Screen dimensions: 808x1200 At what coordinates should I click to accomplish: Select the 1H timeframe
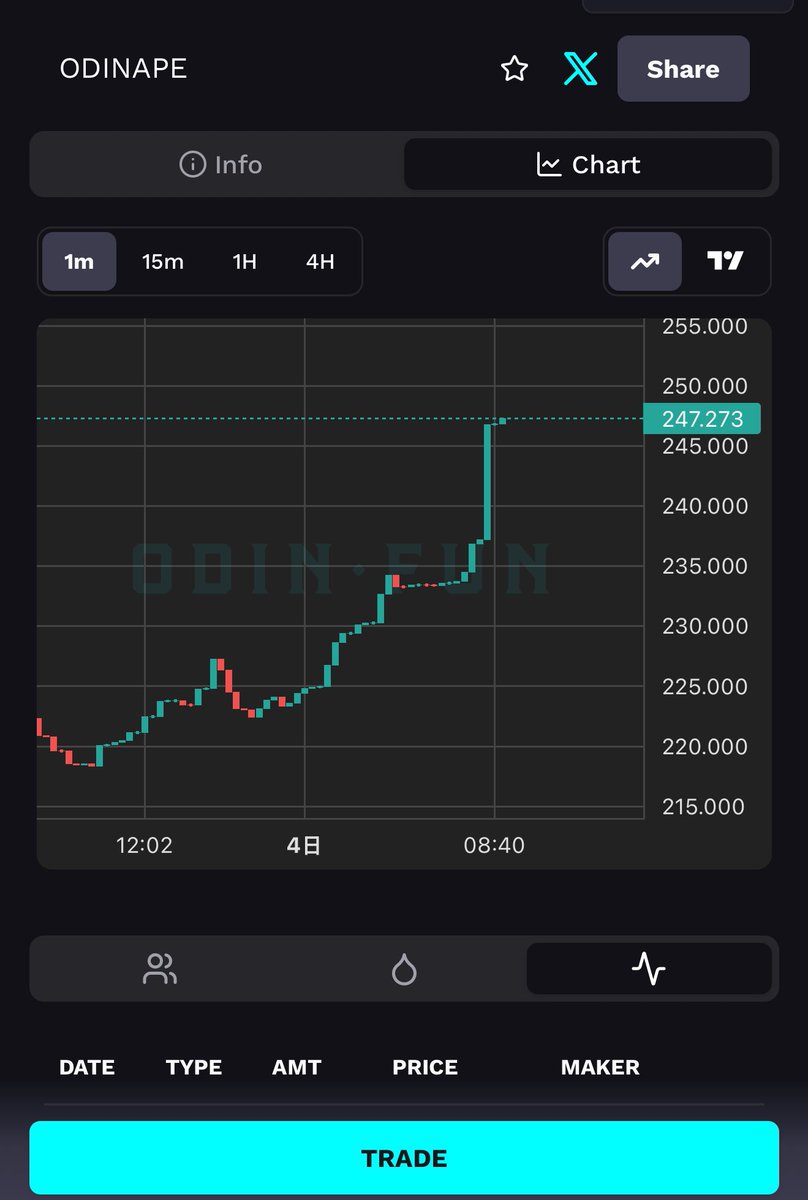tap(245, 262)
